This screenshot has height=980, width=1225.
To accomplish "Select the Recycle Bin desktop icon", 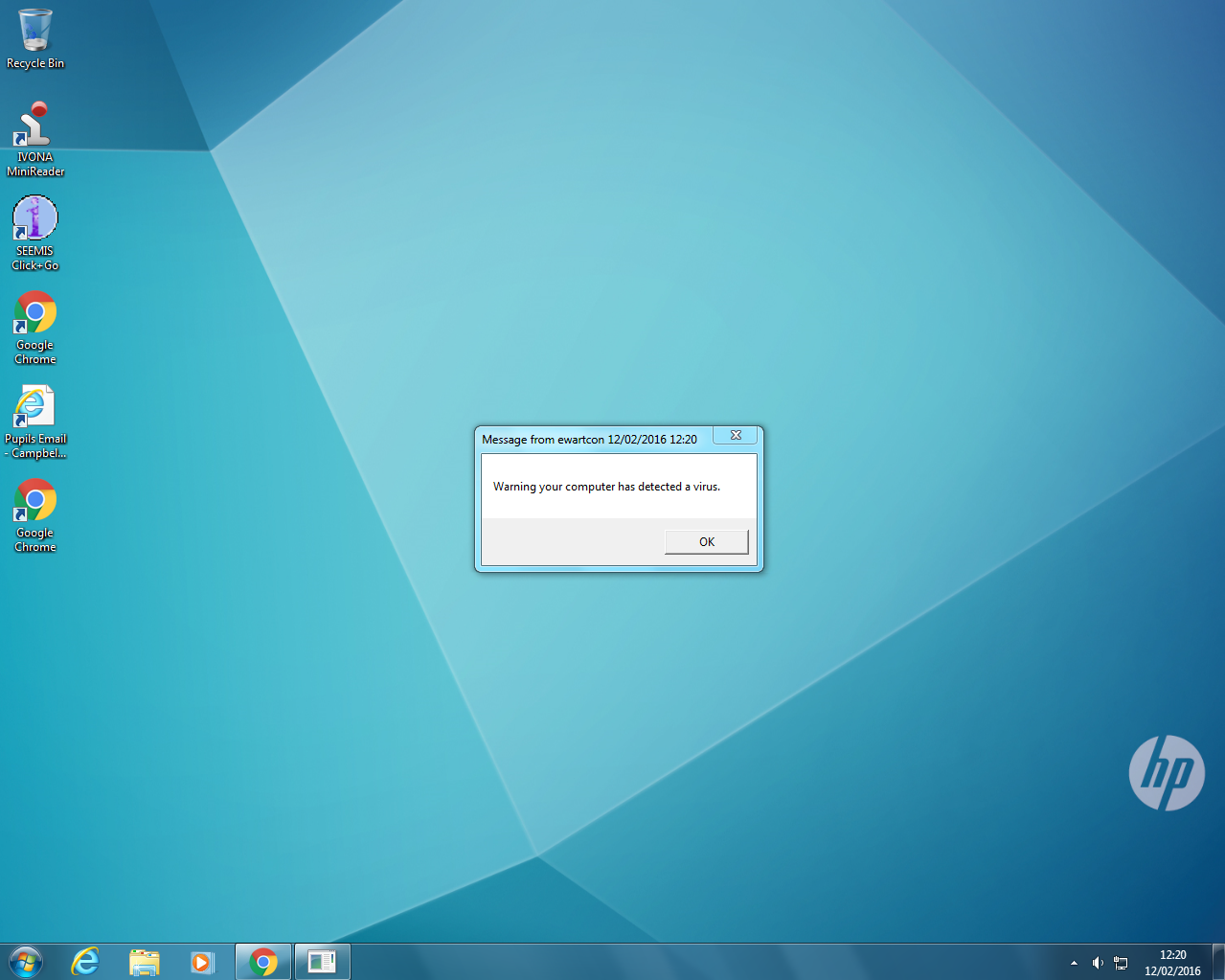I will 35,38.
